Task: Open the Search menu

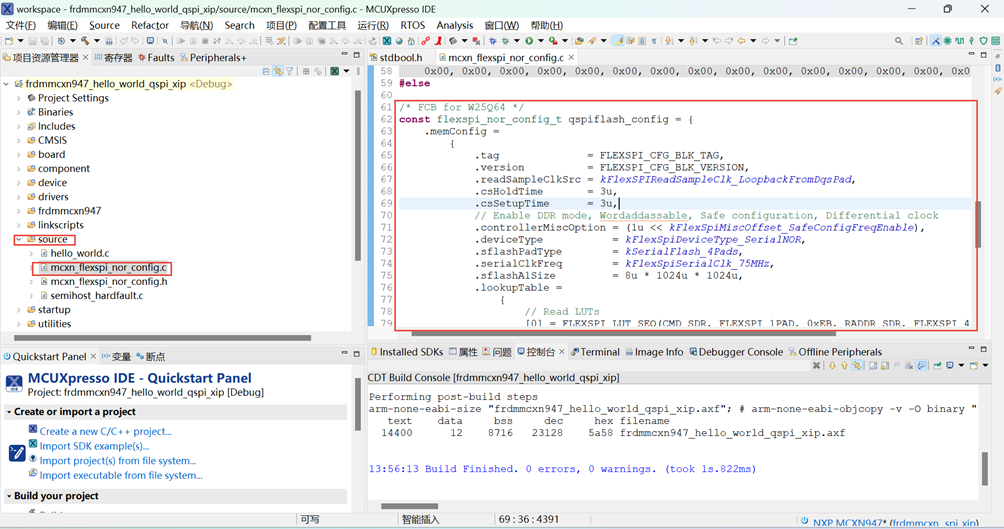Action: pos(239,25)
